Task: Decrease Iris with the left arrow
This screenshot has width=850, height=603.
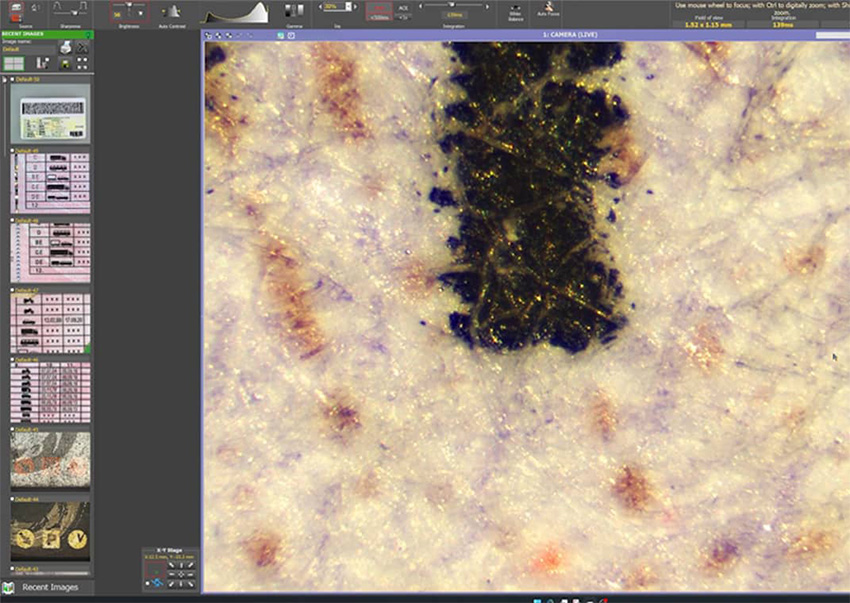Action: tap(320, 7)
